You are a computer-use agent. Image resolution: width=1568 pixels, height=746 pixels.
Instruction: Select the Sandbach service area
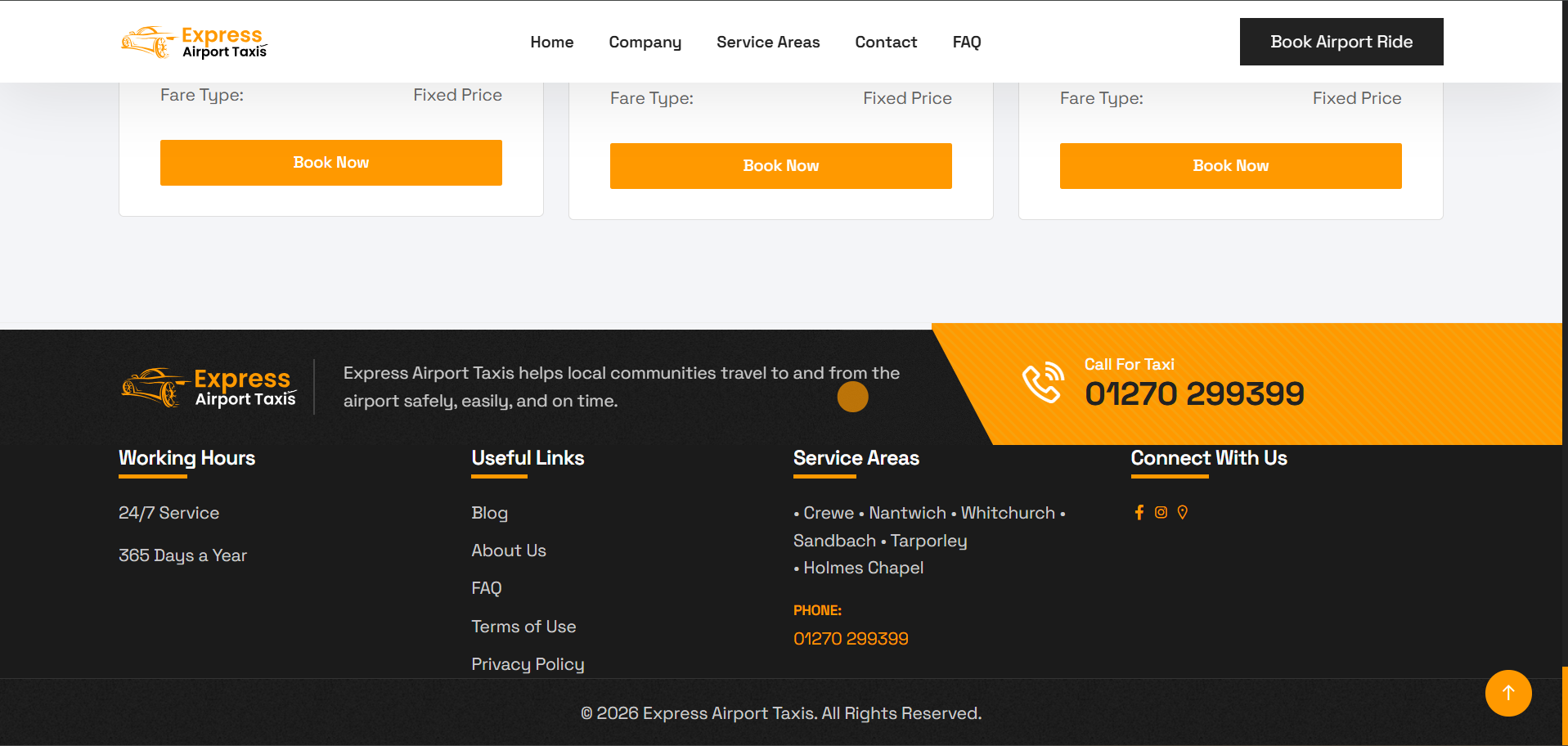coord(834,541)
